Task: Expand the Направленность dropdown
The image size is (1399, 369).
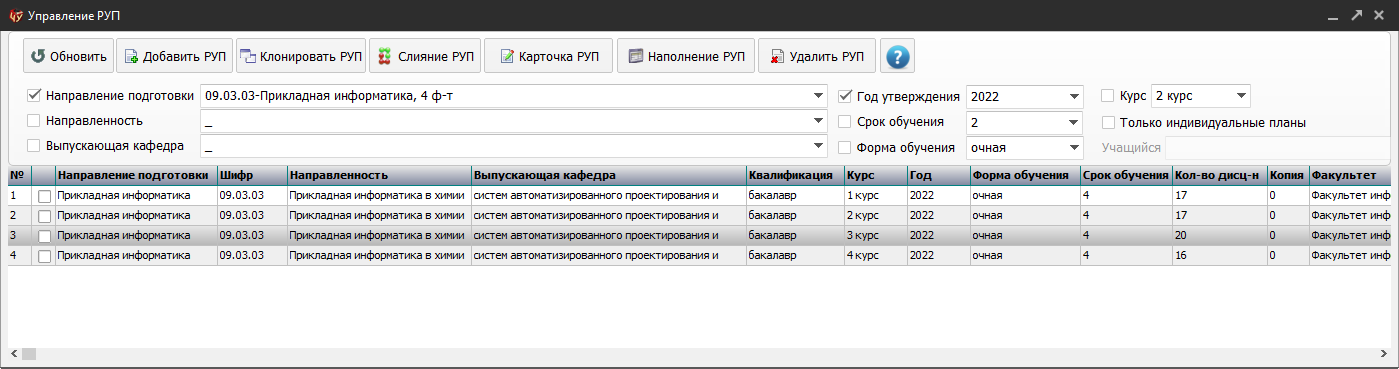Action: (x=817, y=121)
